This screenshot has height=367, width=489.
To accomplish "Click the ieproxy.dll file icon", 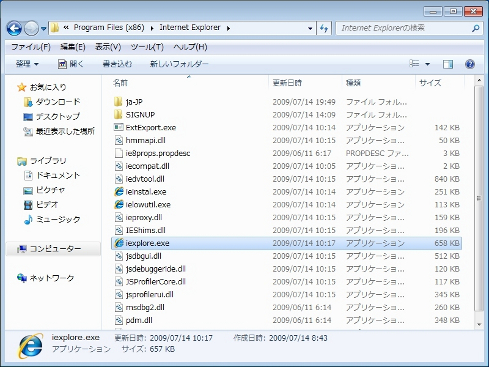I will [x=119, y=217].
